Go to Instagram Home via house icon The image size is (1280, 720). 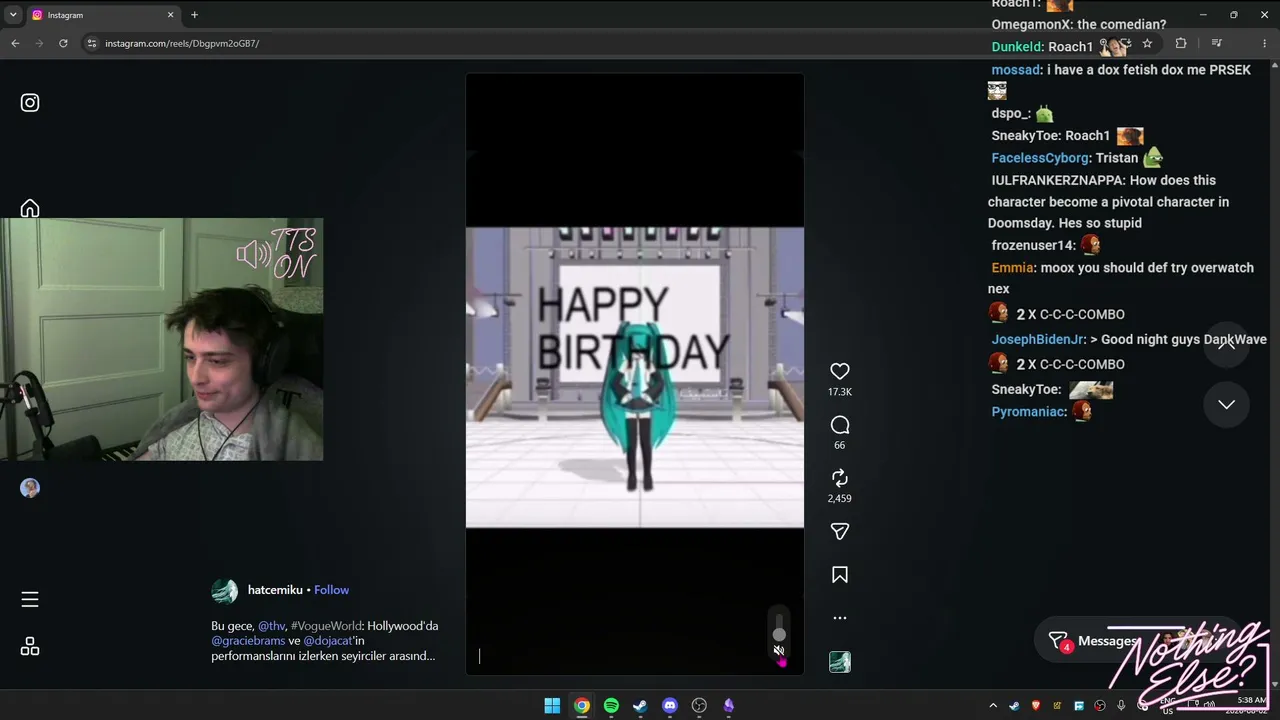point(30,208)
